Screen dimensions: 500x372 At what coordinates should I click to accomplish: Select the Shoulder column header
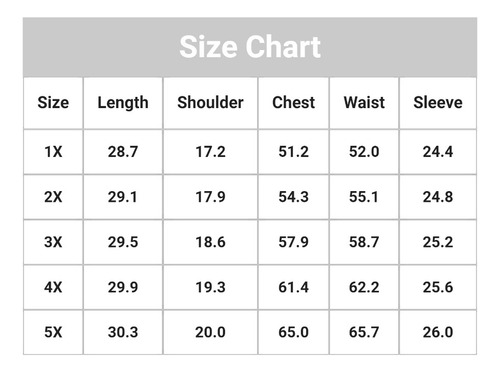pyautogui.click(x=210, y=103)
